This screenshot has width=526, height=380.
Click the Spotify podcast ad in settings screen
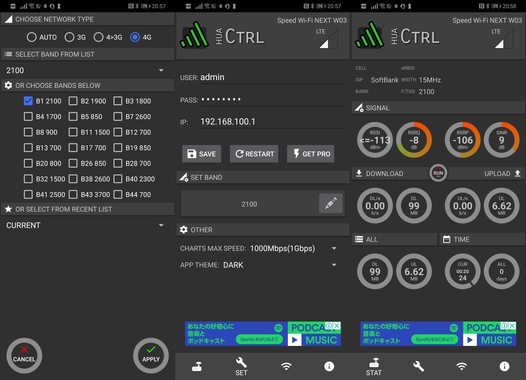(x=263, y=334)
